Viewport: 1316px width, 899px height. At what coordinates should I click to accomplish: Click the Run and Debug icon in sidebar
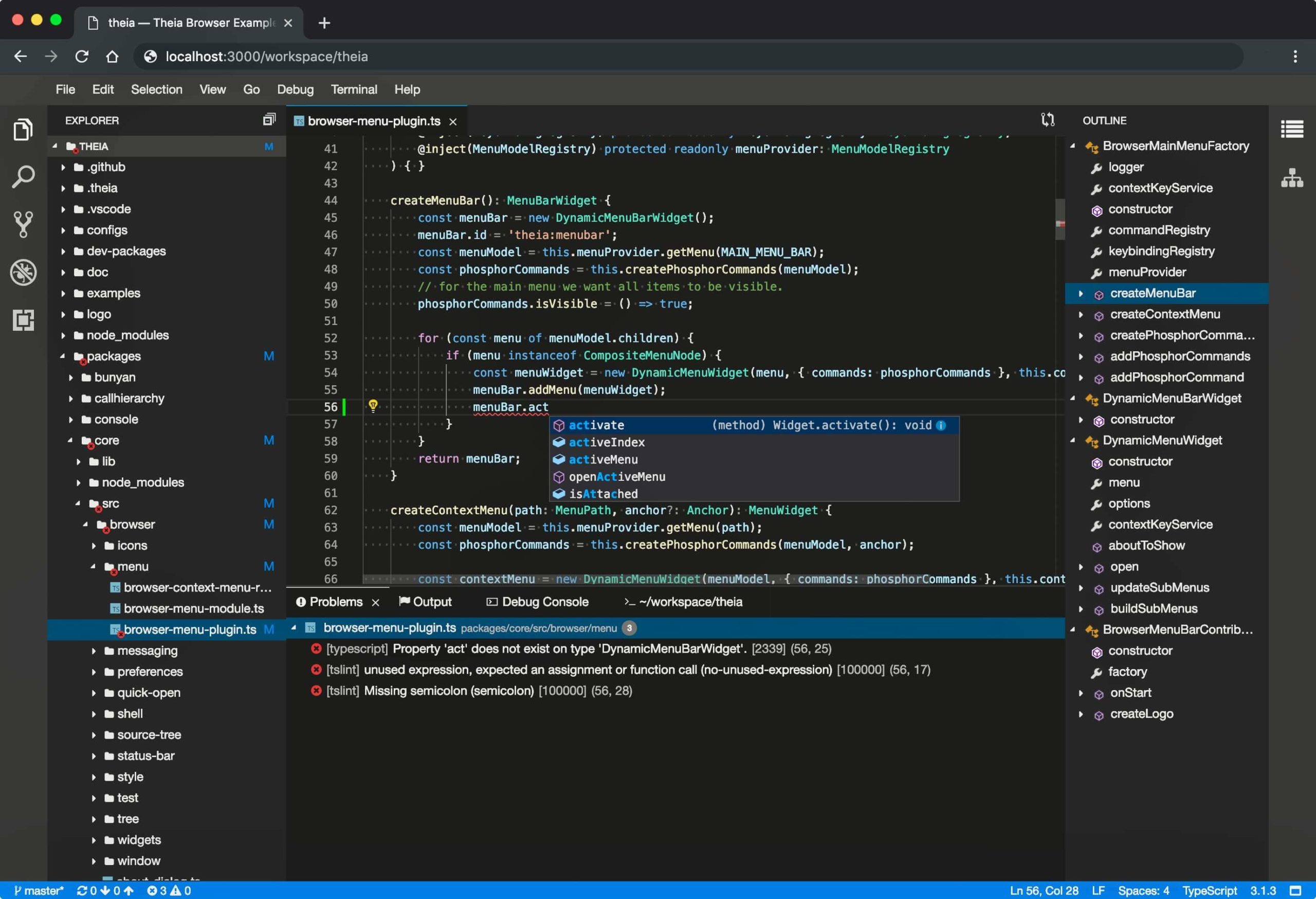tap(23, 272)
